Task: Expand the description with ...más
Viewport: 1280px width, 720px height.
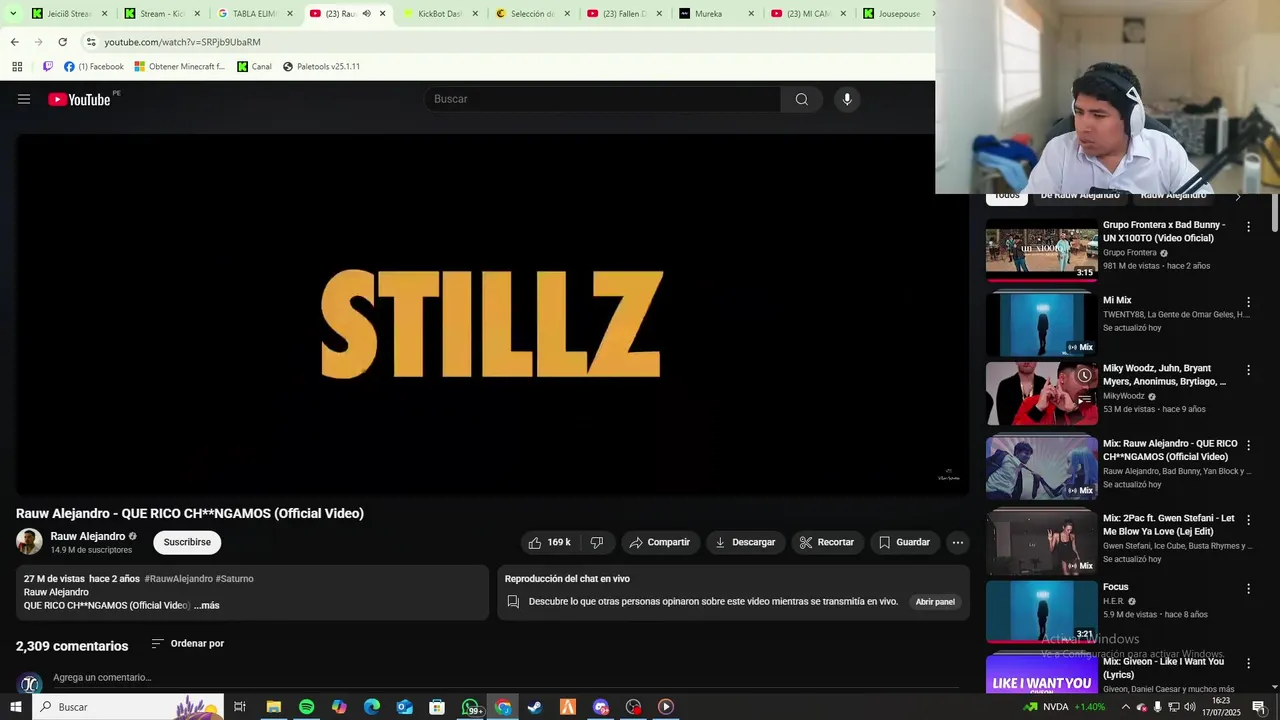Action: (207, 605)
